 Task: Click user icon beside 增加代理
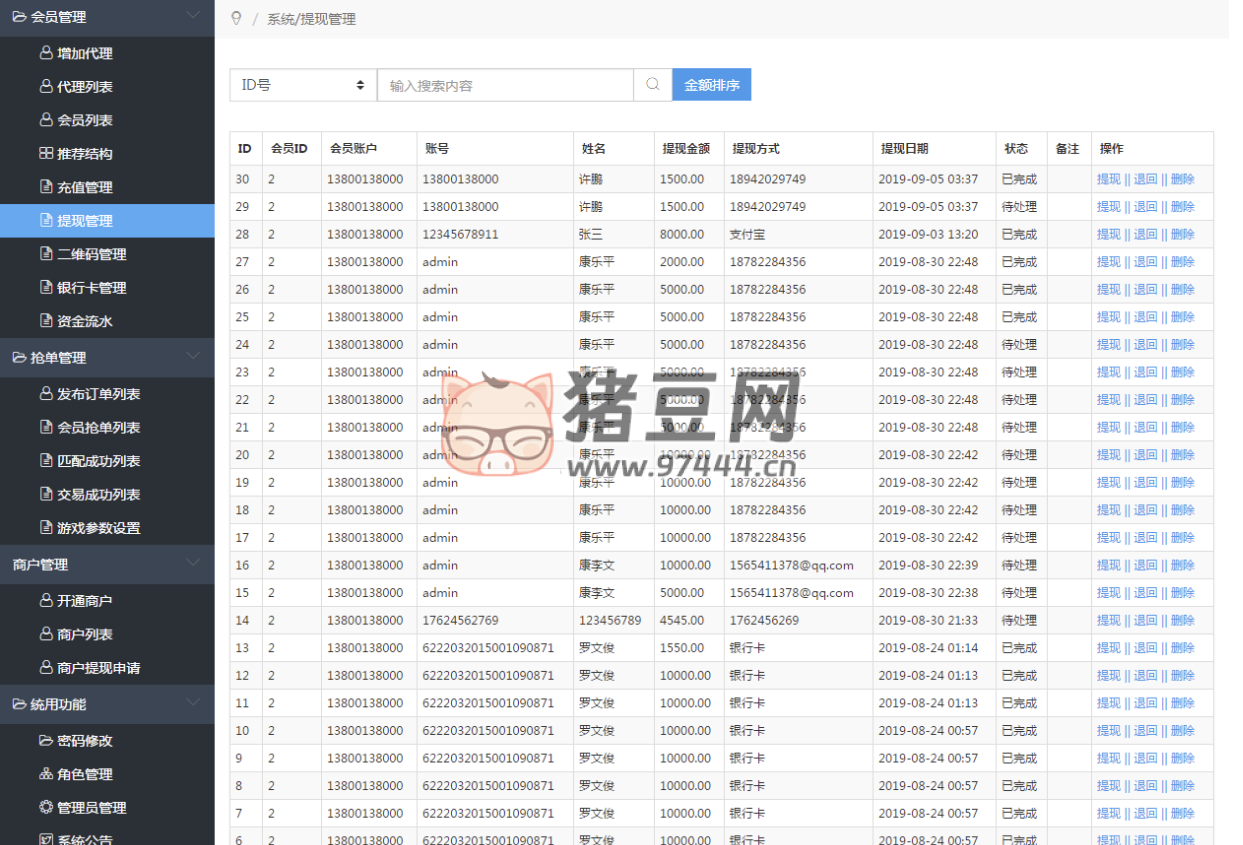(x=46, y=53)
